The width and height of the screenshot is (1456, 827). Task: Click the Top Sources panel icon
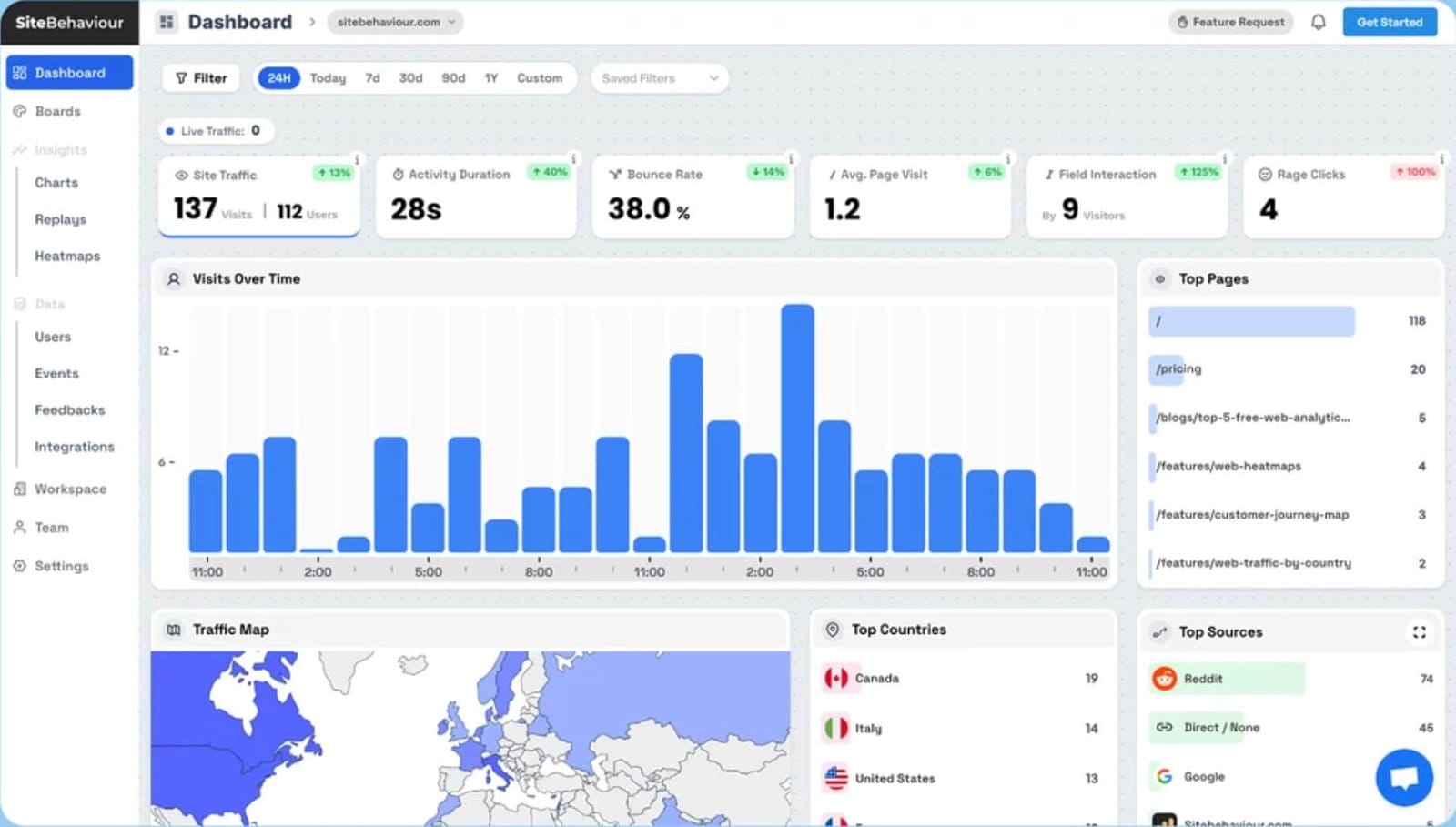(1159, 632)
